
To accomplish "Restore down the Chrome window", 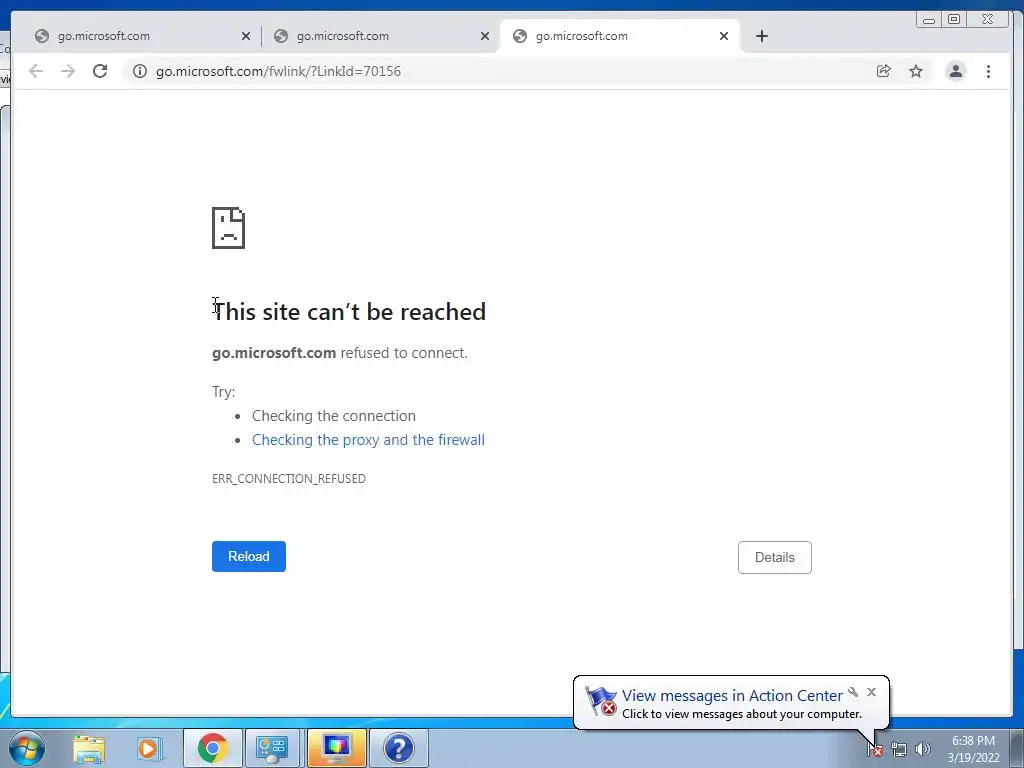I will (x=954, y=20).
